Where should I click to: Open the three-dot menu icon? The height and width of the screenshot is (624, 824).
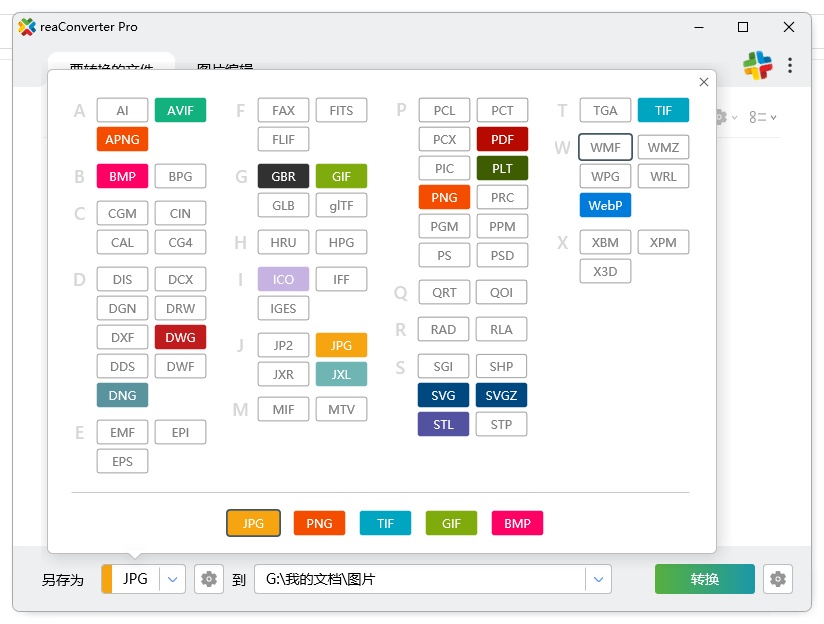coord(790,64)
